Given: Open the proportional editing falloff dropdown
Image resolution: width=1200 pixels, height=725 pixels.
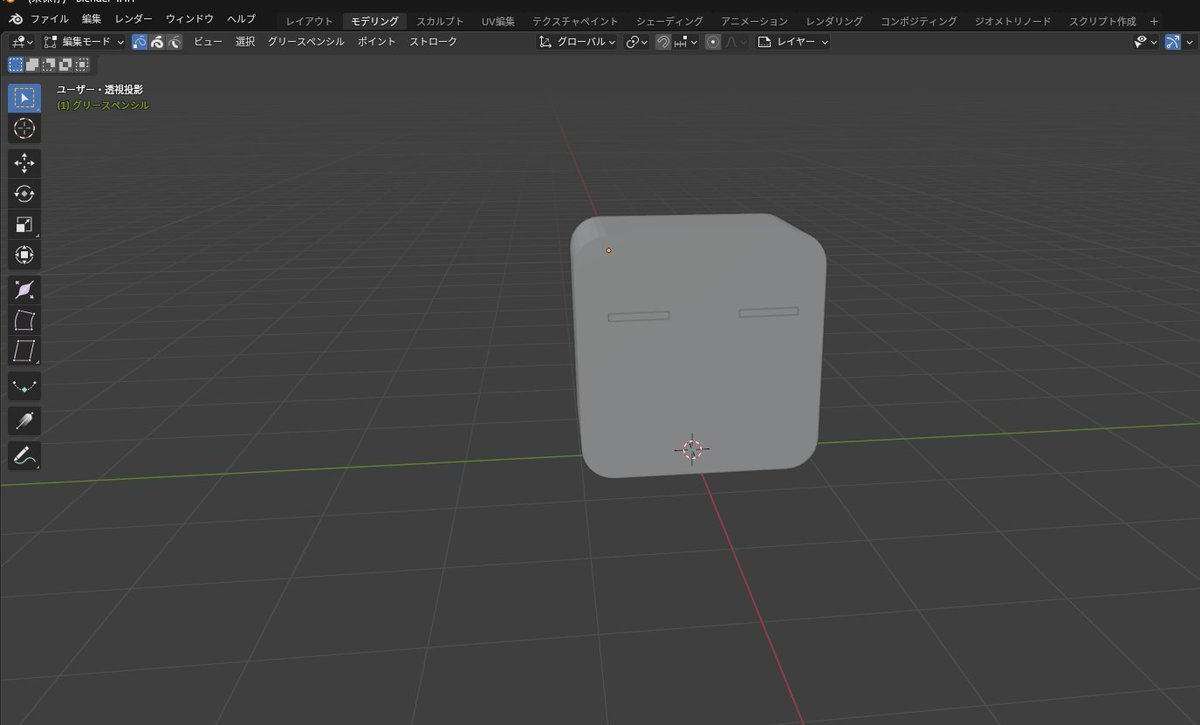Looking at the screenshot, I should (x=735, y=42).
